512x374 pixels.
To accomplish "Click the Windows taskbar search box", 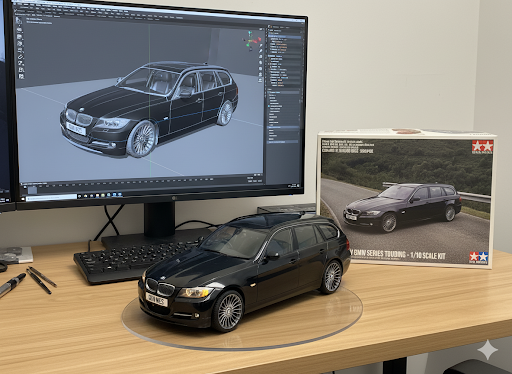I will tap(51, 198).
